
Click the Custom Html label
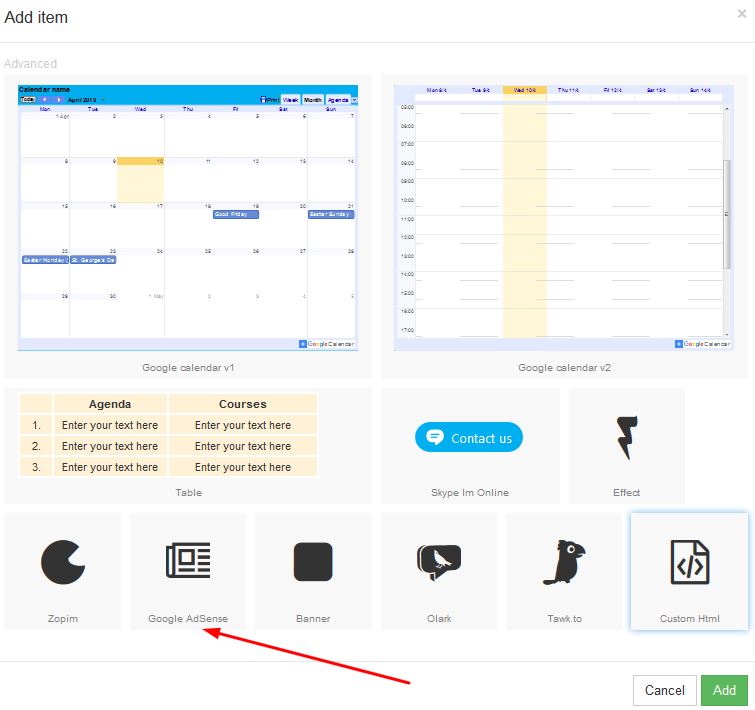pyautogui.click(x=690, y=619)
